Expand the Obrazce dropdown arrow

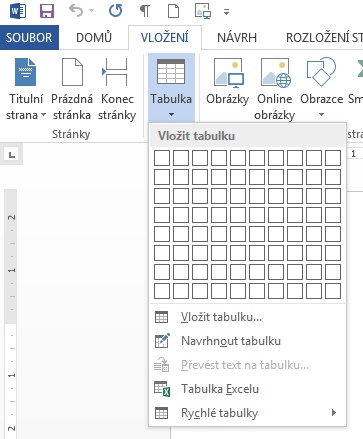[321, 114]
